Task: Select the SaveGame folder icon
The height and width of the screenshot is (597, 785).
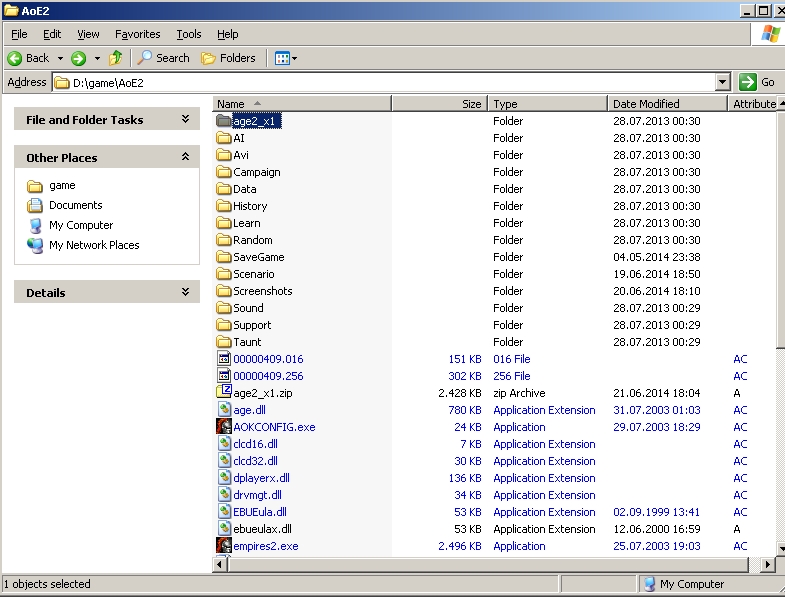Action: (x=223, y=257)
